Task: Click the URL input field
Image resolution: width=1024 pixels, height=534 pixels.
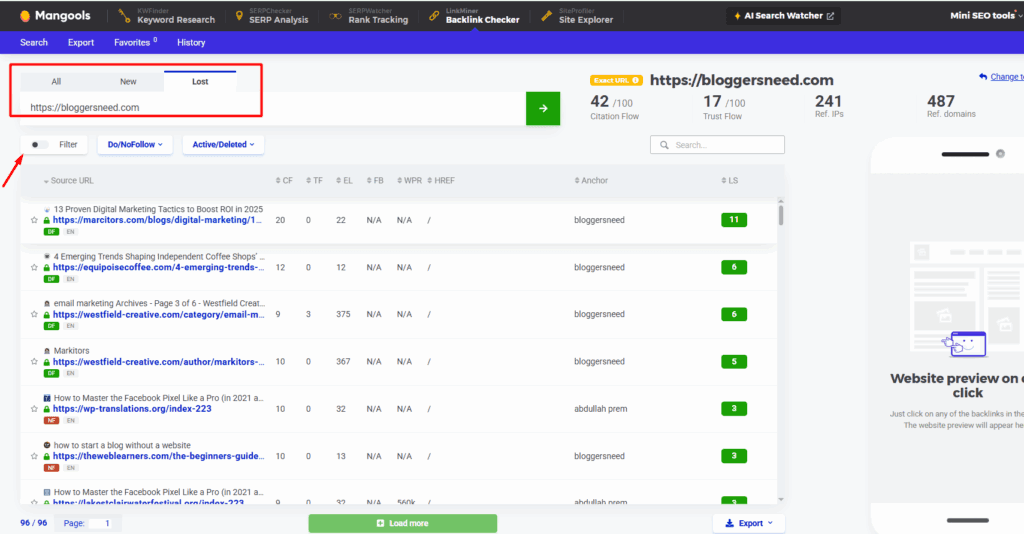Action: [273, 108]
